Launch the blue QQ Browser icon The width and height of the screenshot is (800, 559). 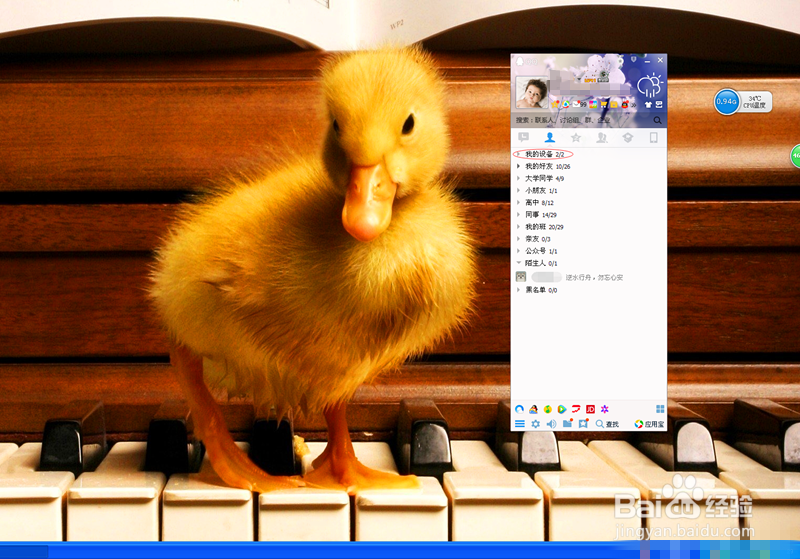pyautogui.click(x=519, y=409)
